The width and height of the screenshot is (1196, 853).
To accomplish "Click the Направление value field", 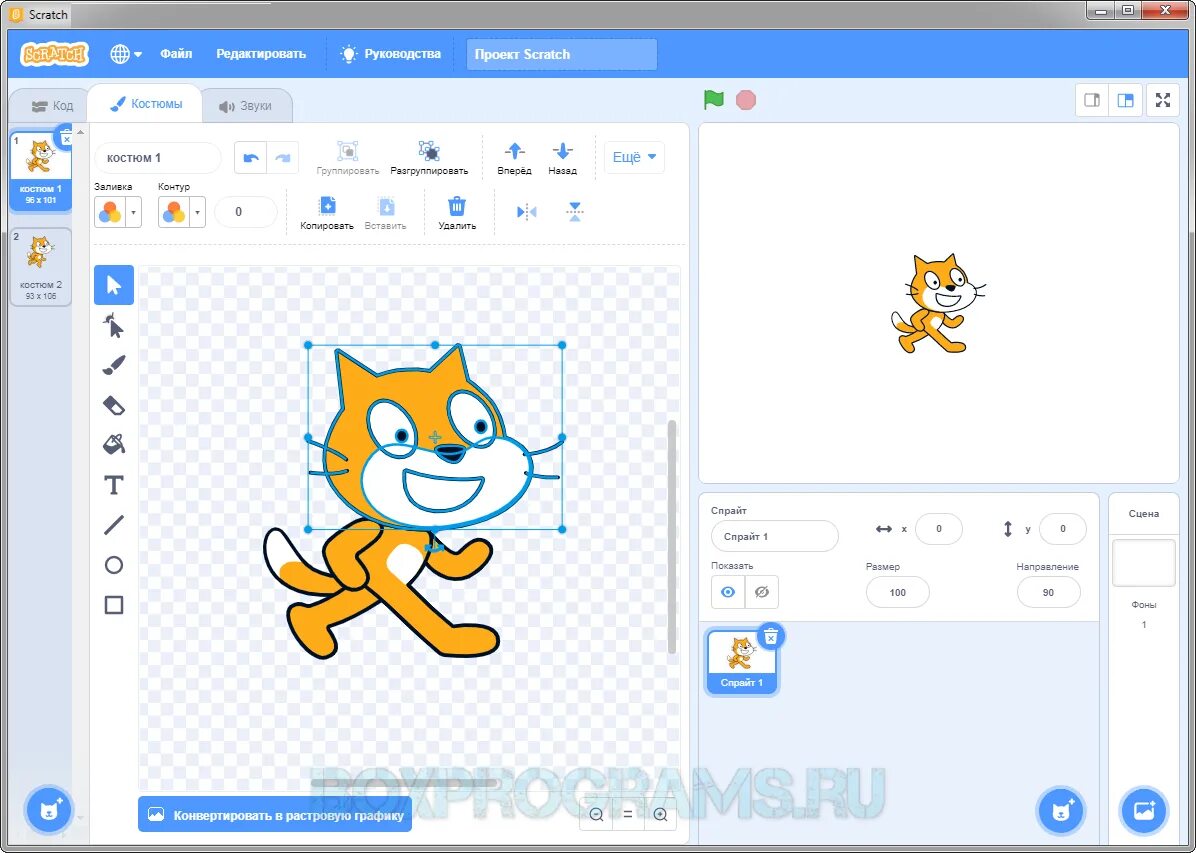I will pyautogui.click(x=1048, y=592).
